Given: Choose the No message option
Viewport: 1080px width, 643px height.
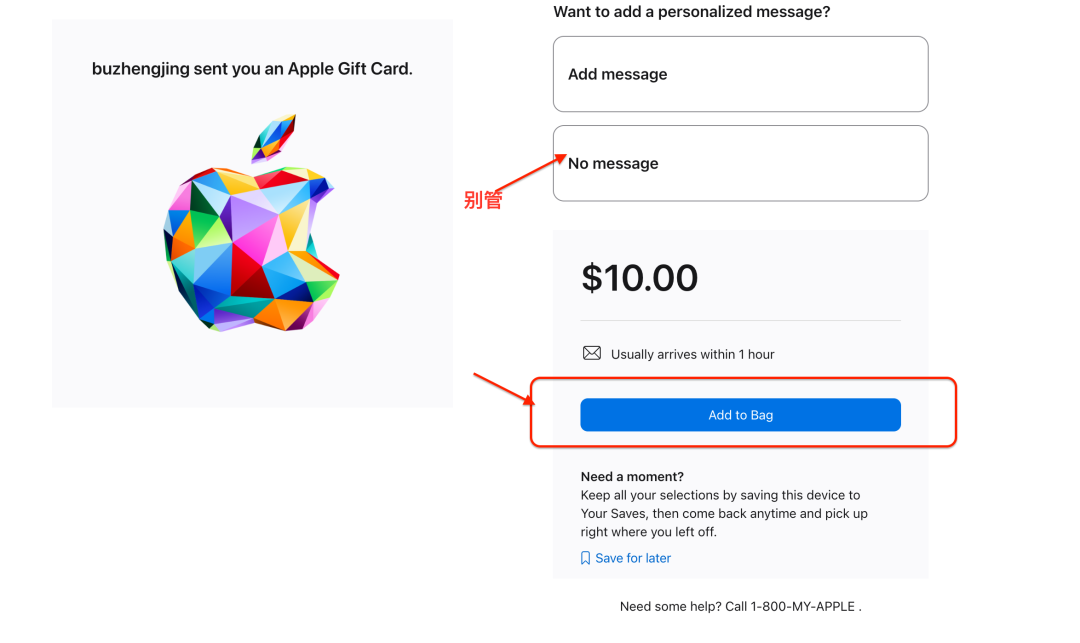Looking at the screenshot, I should coord(740,163).
